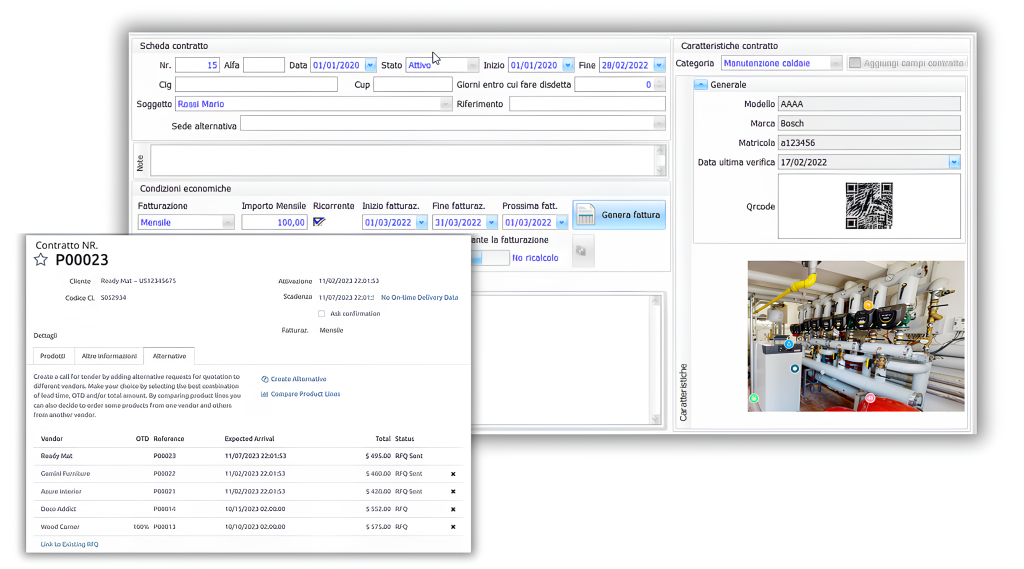Click the Note vertical tab
The image size is (1024, 569).
140,163
